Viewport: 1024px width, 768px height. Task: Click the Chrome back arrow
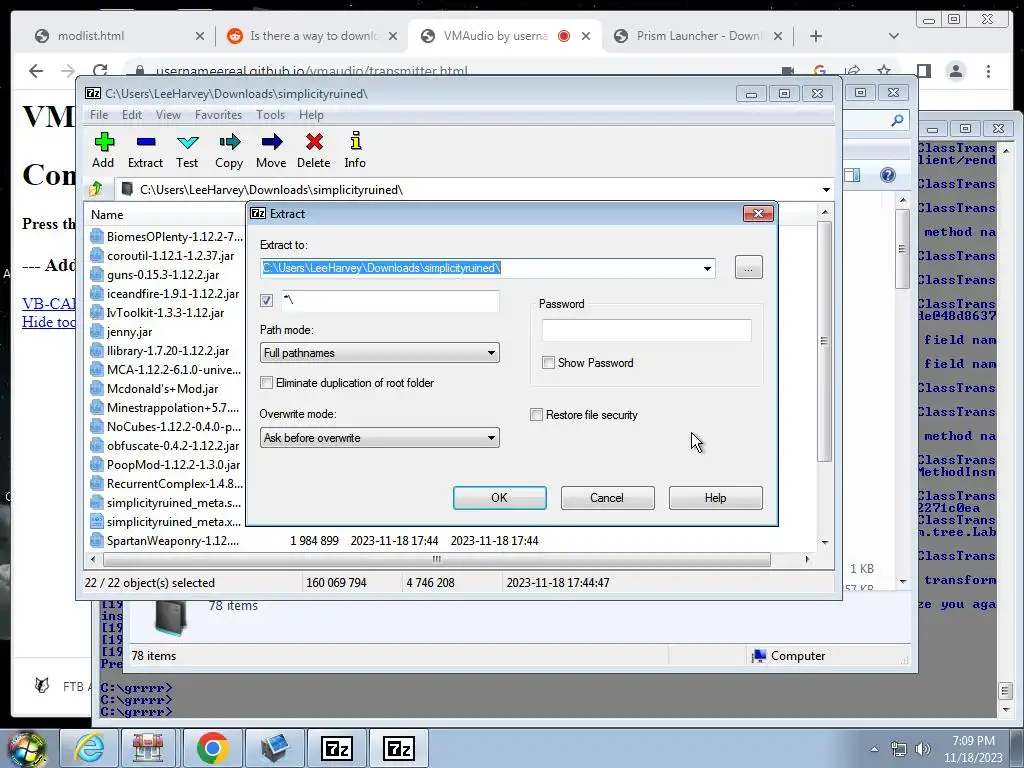36,71
